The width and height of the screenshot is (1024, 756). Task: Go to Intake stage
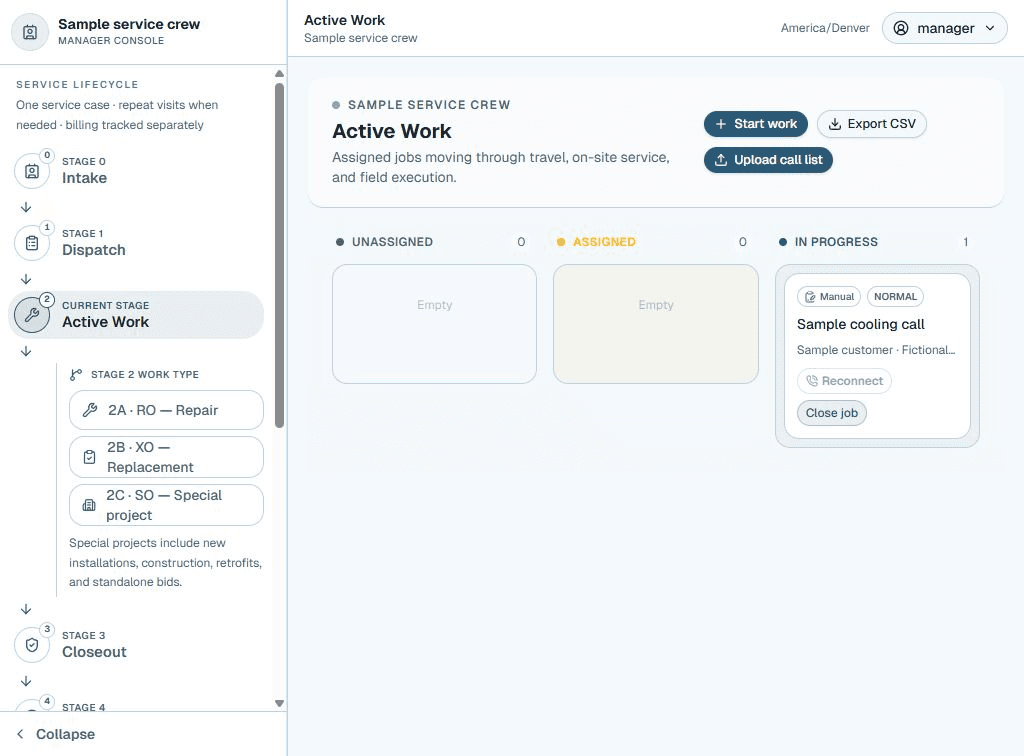click(138, 171)
